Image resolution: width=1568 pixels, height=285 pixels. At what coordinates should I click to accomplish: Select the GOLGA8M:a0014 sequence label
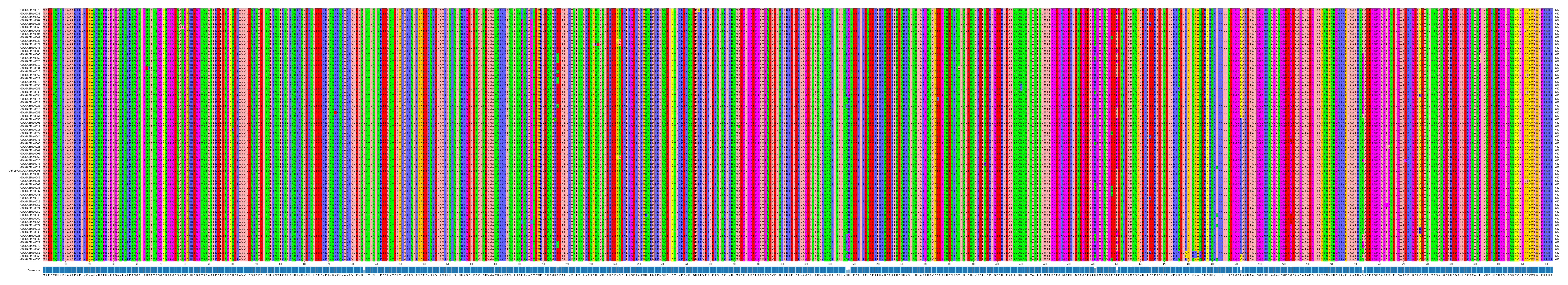point(30,99)
